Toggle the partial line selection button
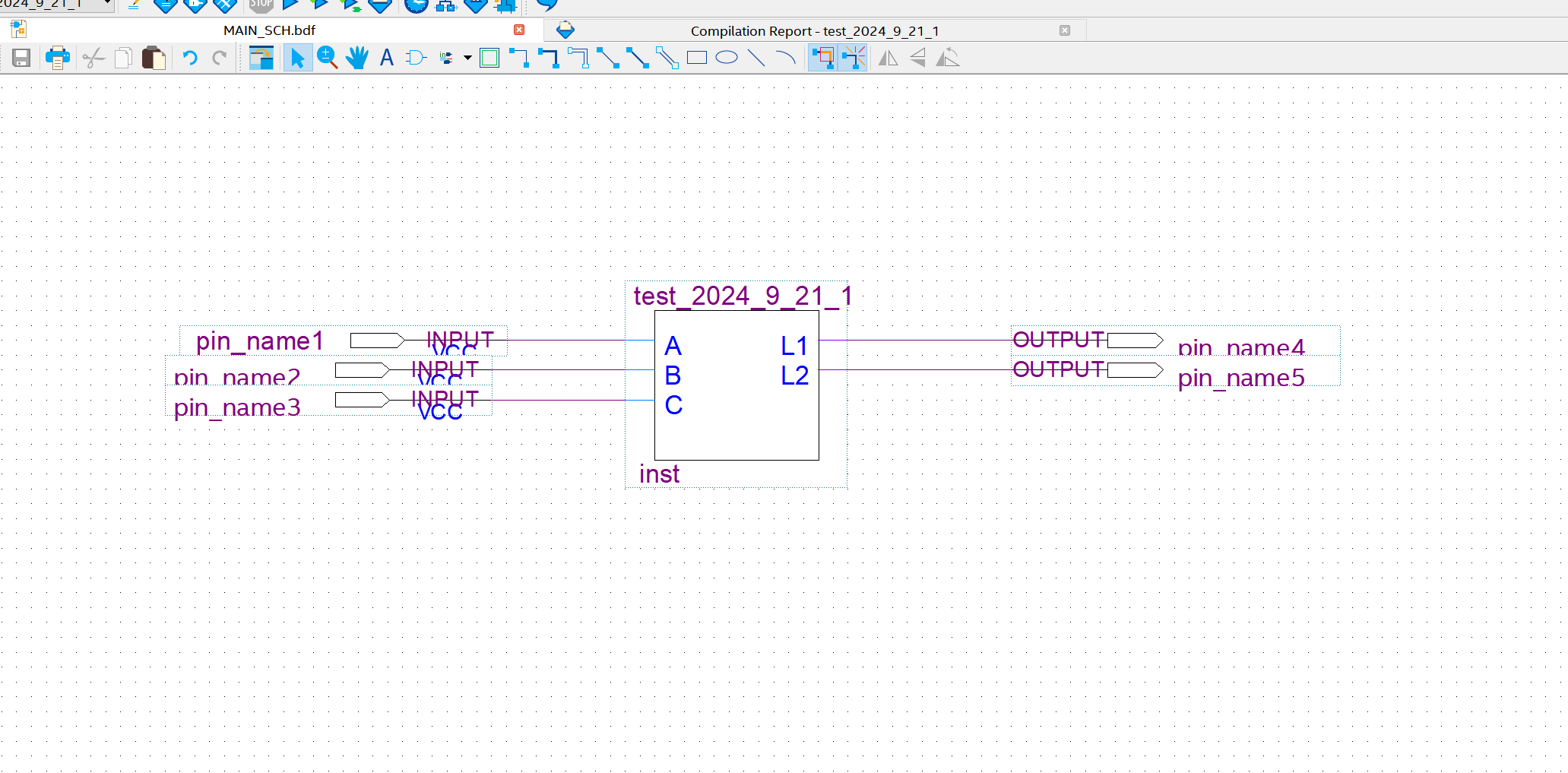Viewport: 1568px width, 773px height. tap(854, 58)
